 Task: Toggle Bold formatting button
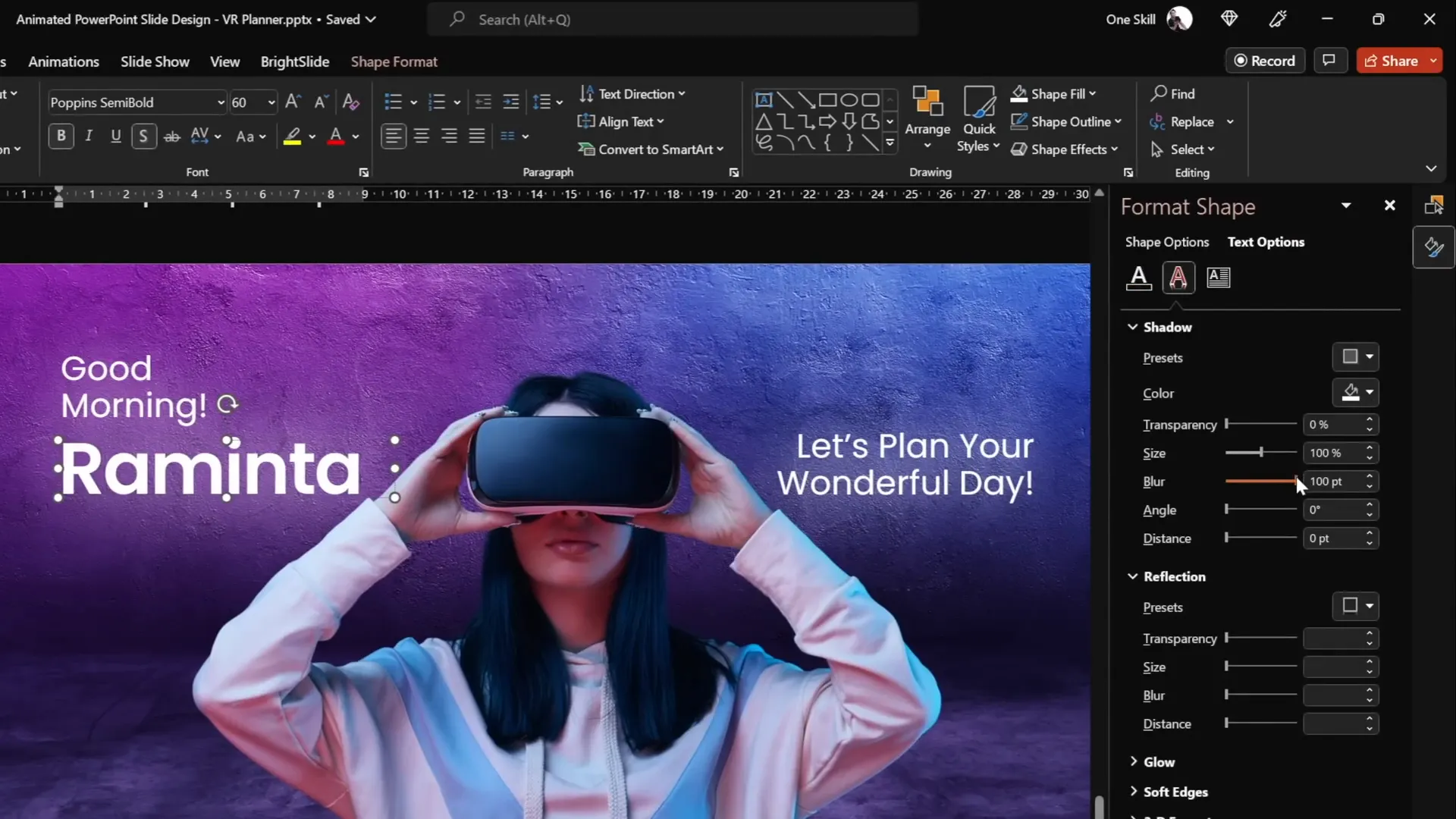click(x=61, y=136)
